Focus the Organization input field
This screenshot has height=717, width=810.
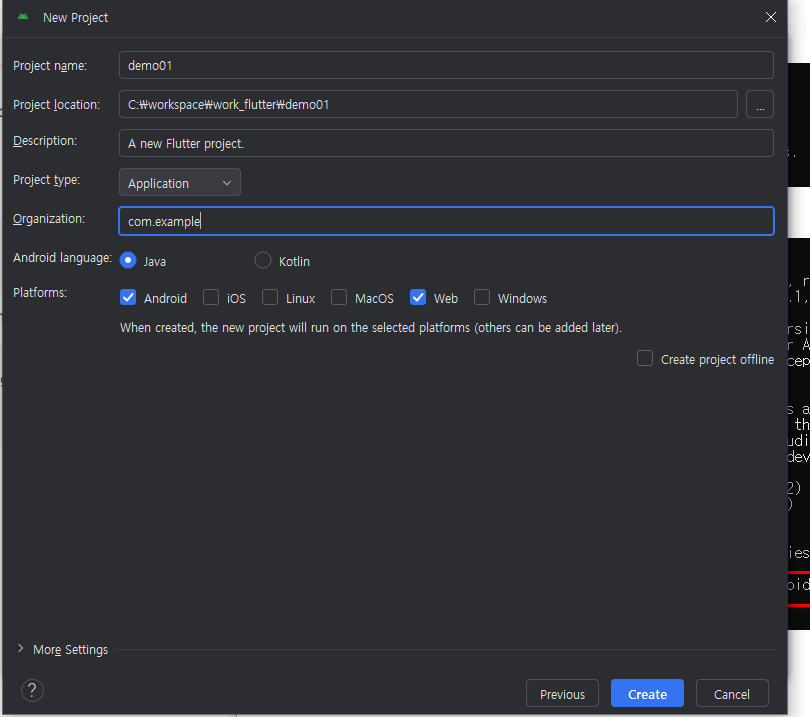446,221
